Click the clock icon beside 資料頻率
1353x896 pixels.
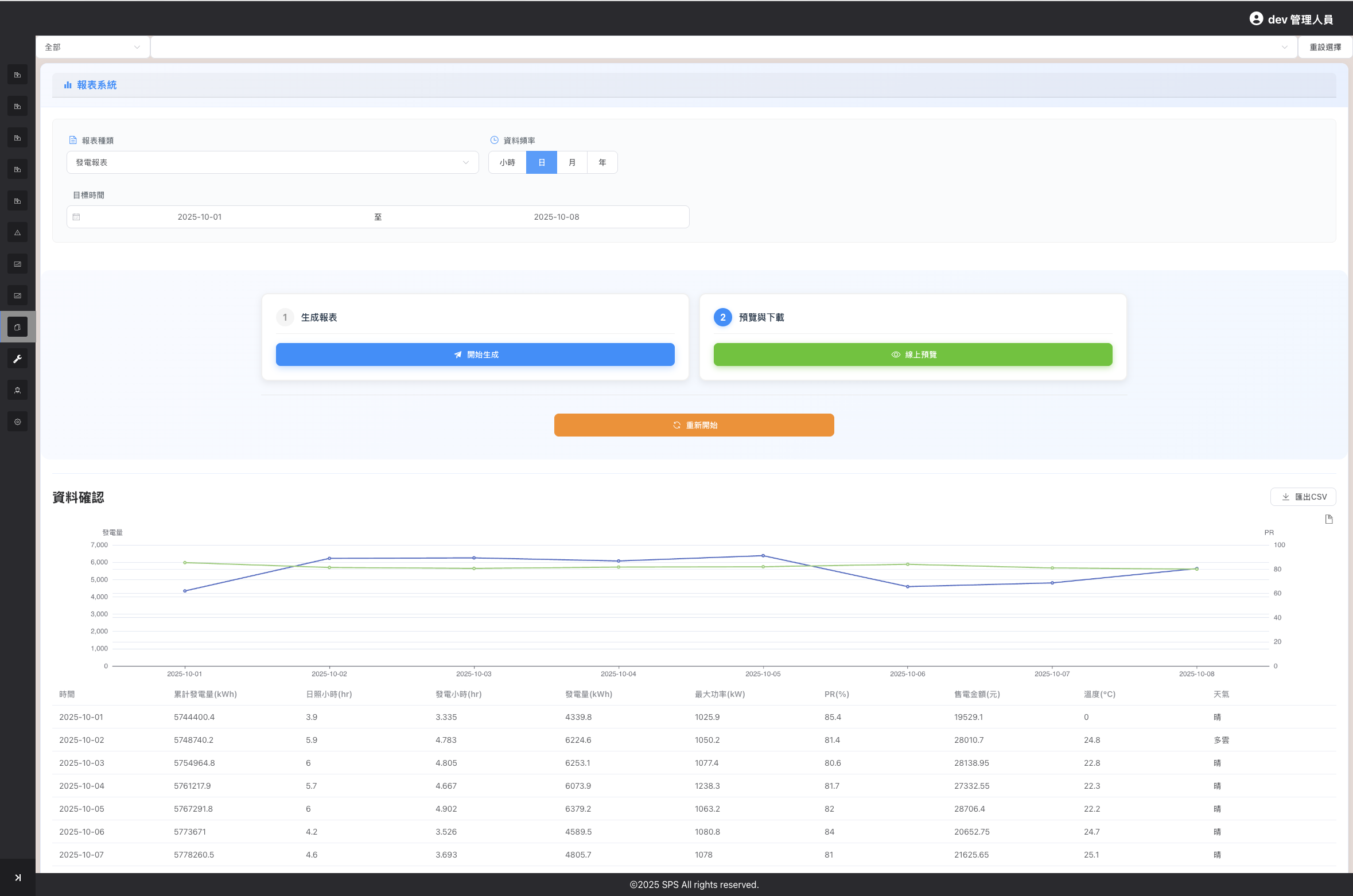[x=494, y=140]
